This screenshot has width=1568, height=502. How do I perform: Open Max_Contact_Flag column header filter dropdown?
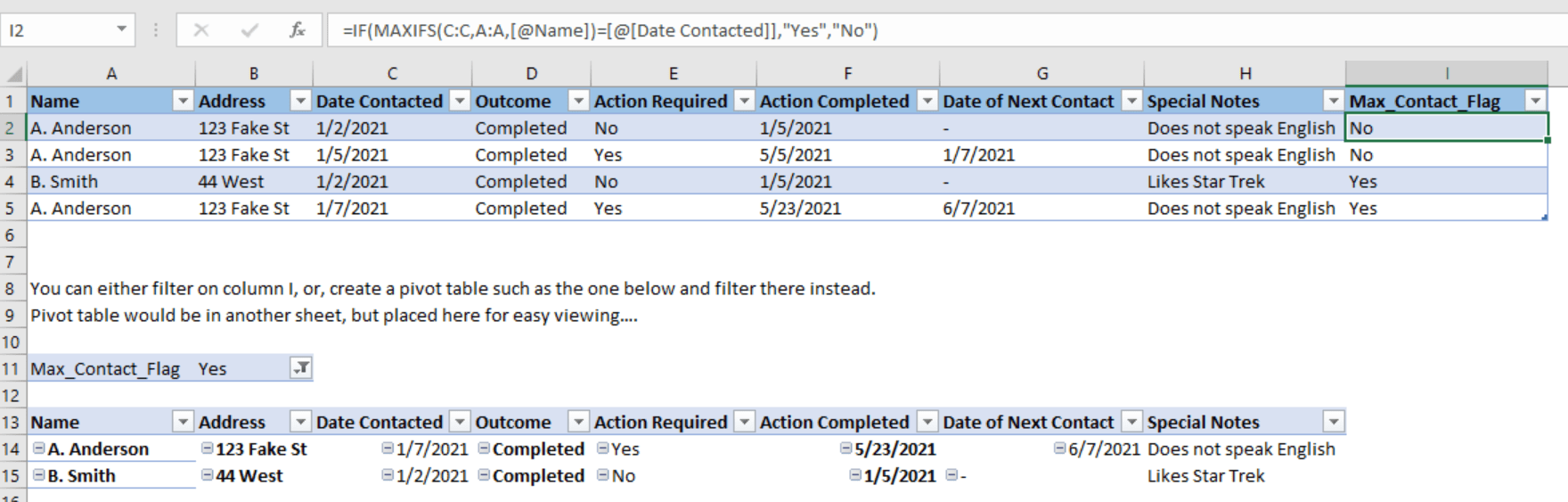point(1535,101)
